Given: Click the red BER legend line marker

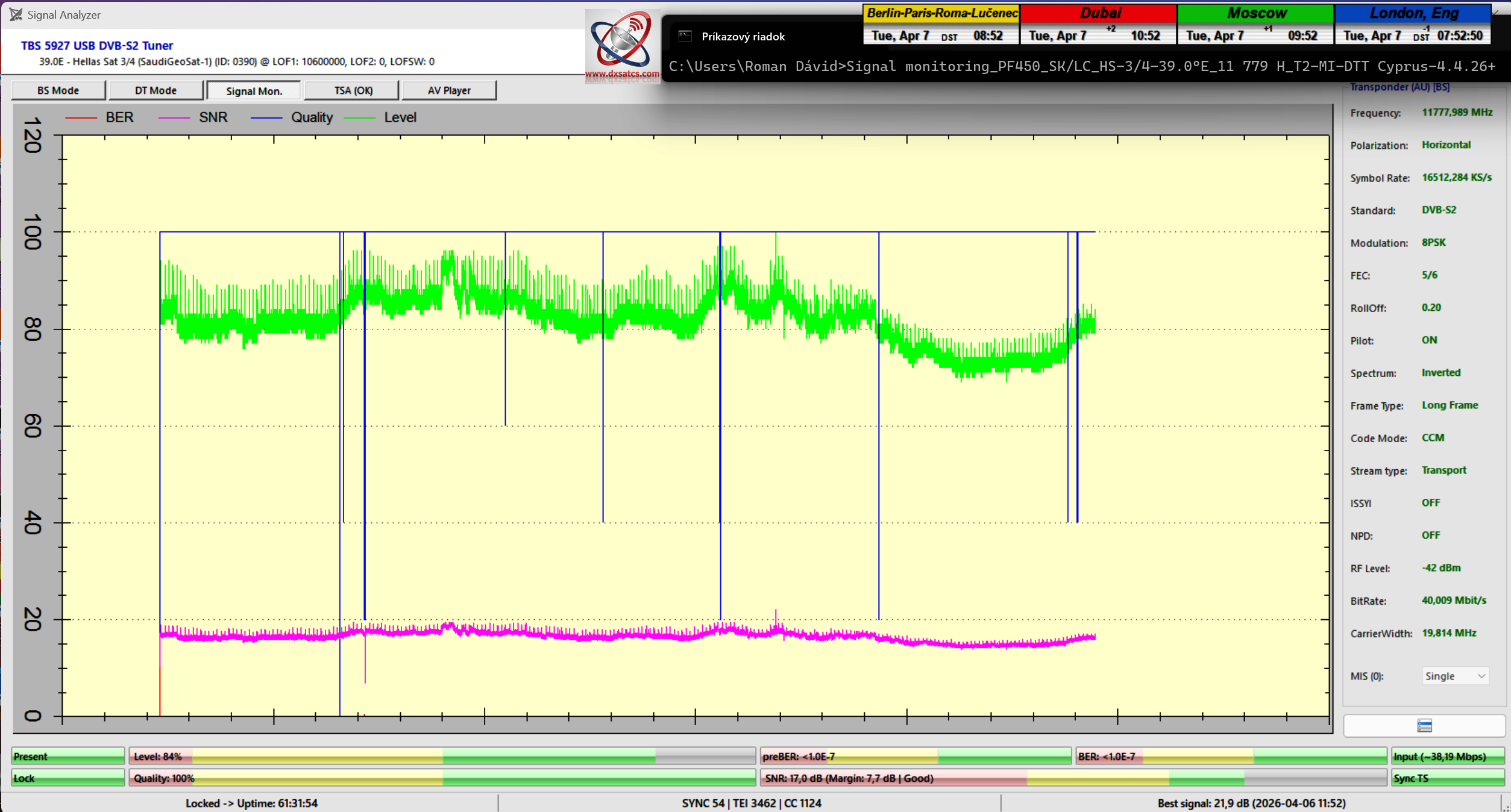Looking at the screenshot, I should pos(81,118).
